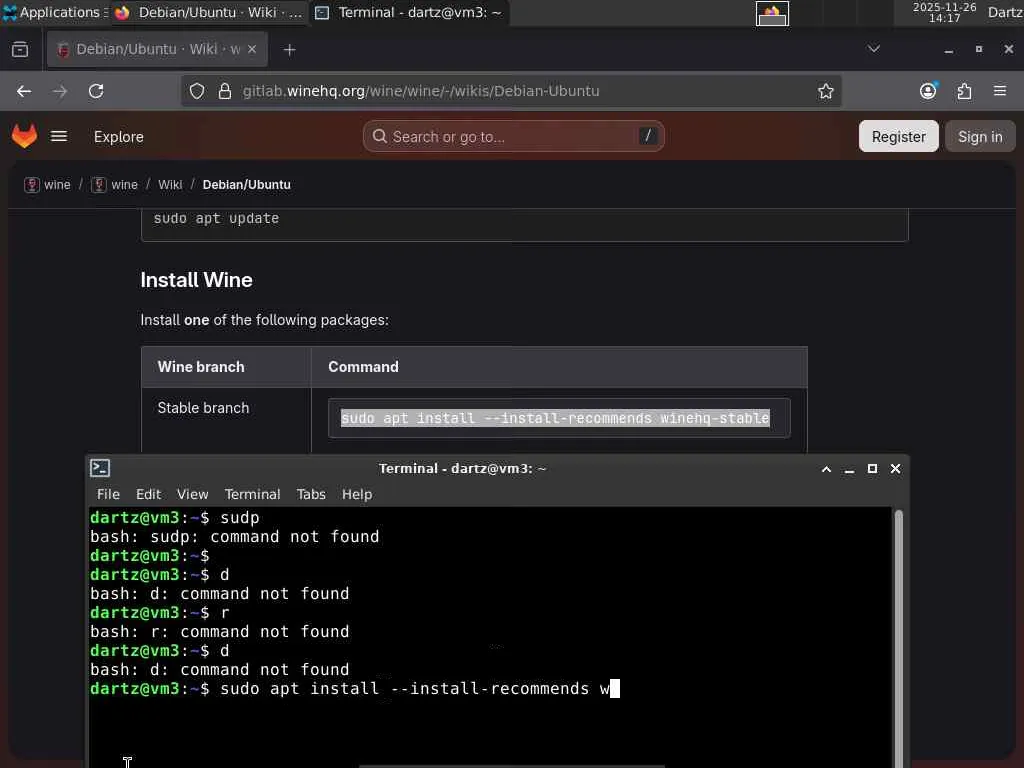Click the workspace switcher thumbnail in the panel
This screenshot has height=768, width=1024.
pyautogui.click(x=772, y=13)
